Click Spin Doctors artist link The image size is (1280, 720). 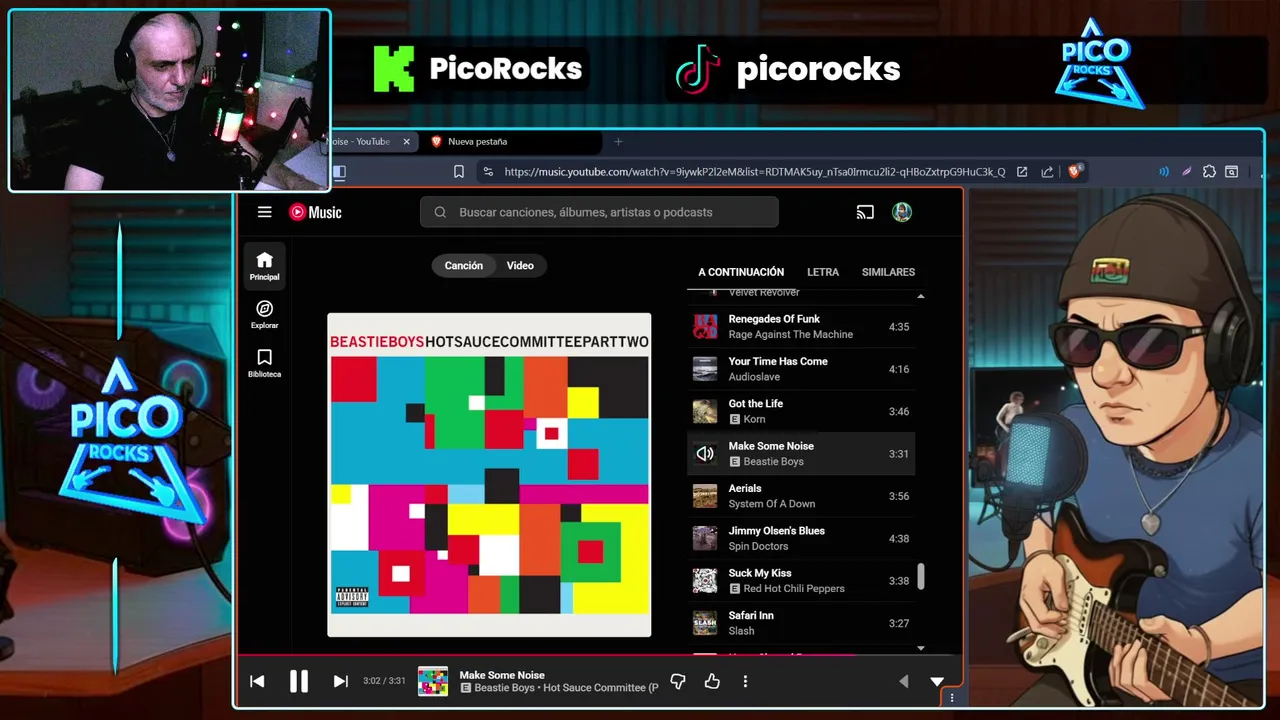[758, 546]
